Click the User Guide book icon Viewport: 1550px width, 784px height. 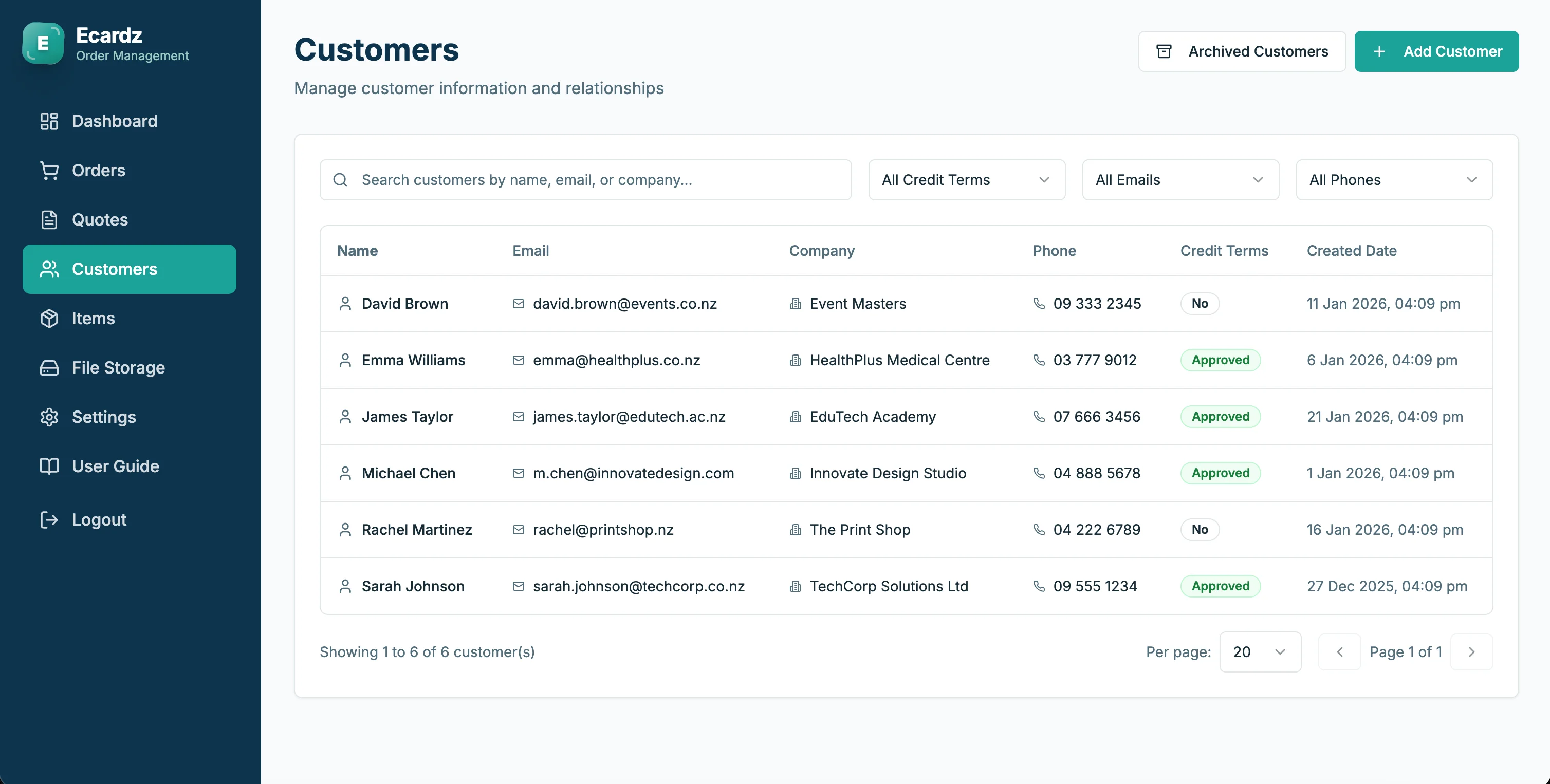pyautogui.click(x=49, y=466)
